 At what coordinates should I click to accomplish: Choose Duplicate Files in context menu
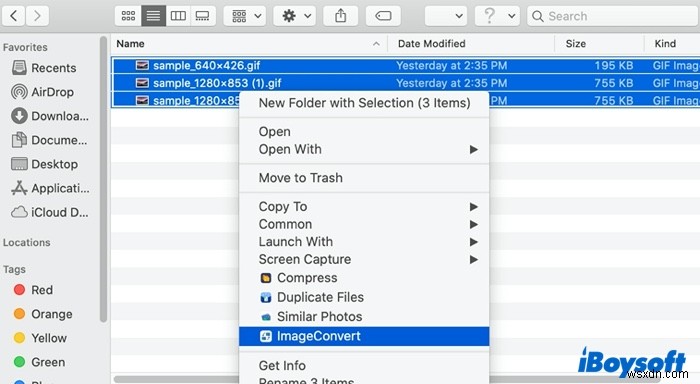(364, 297)
